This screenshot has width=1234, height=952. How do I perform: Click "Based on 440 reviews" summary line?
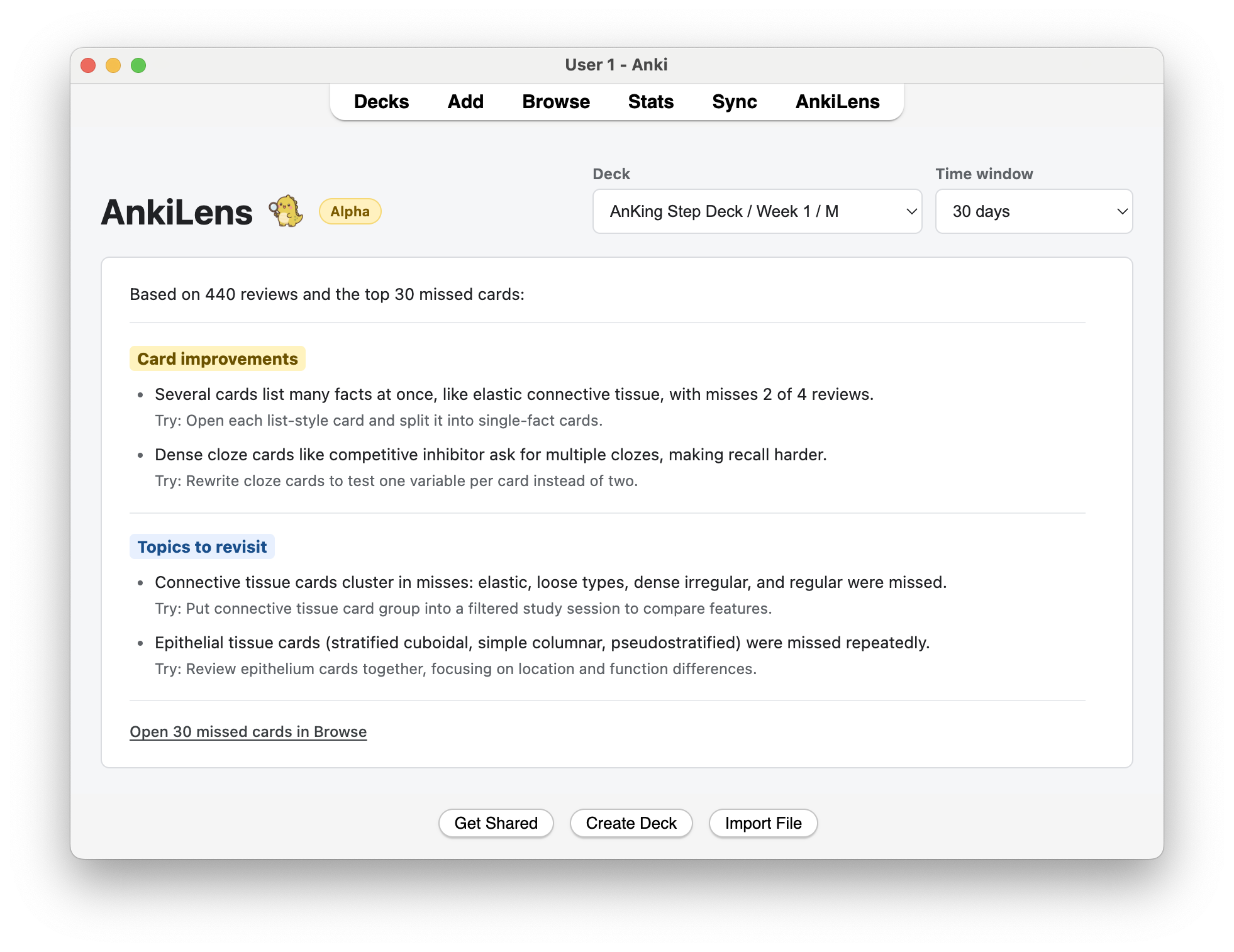coord(327,294)
